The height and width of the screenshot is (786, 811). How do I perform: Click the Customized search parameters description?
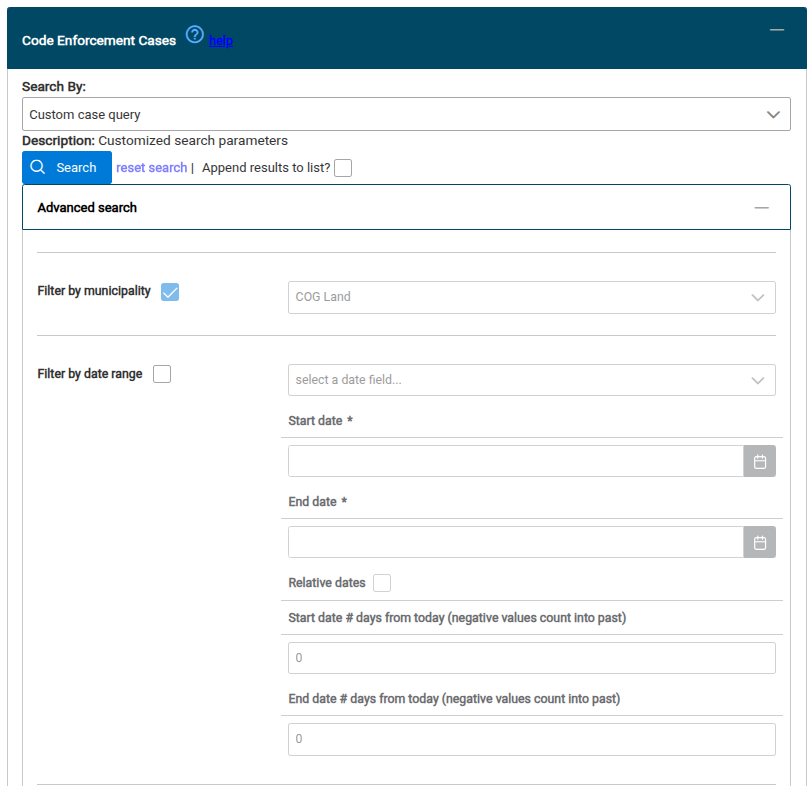coord(193,141)
